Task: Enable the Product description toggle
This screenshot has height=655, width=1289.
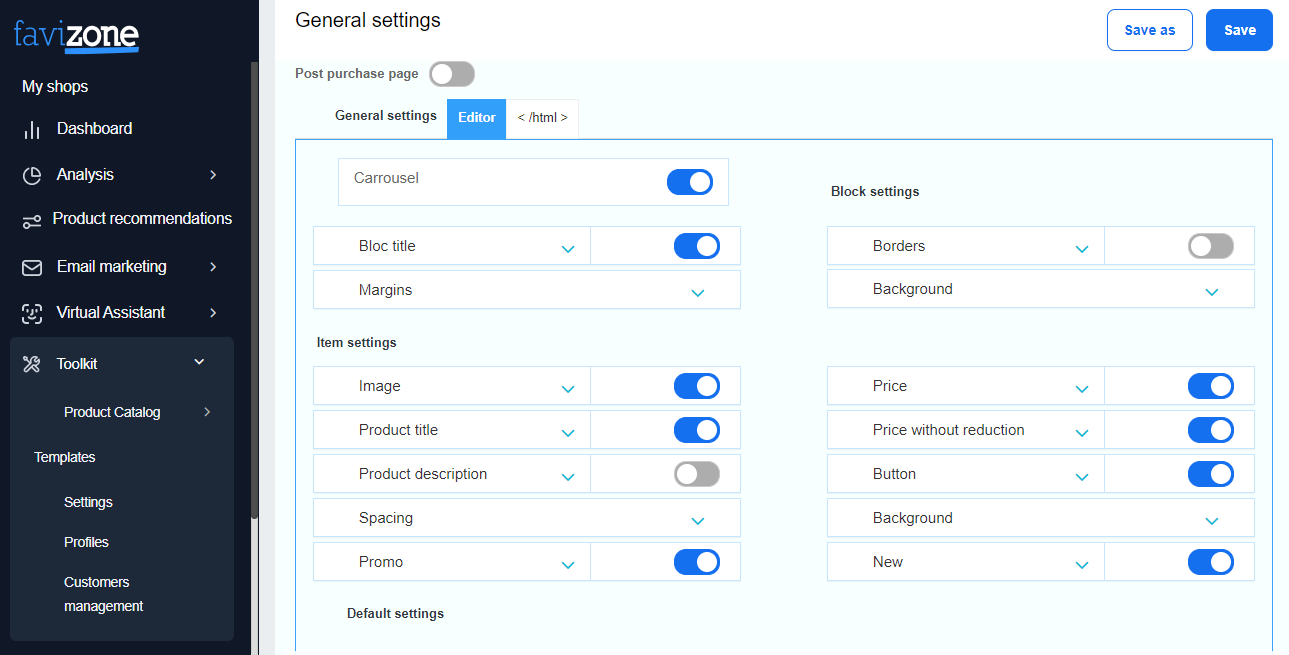Action: pos(697,474)
